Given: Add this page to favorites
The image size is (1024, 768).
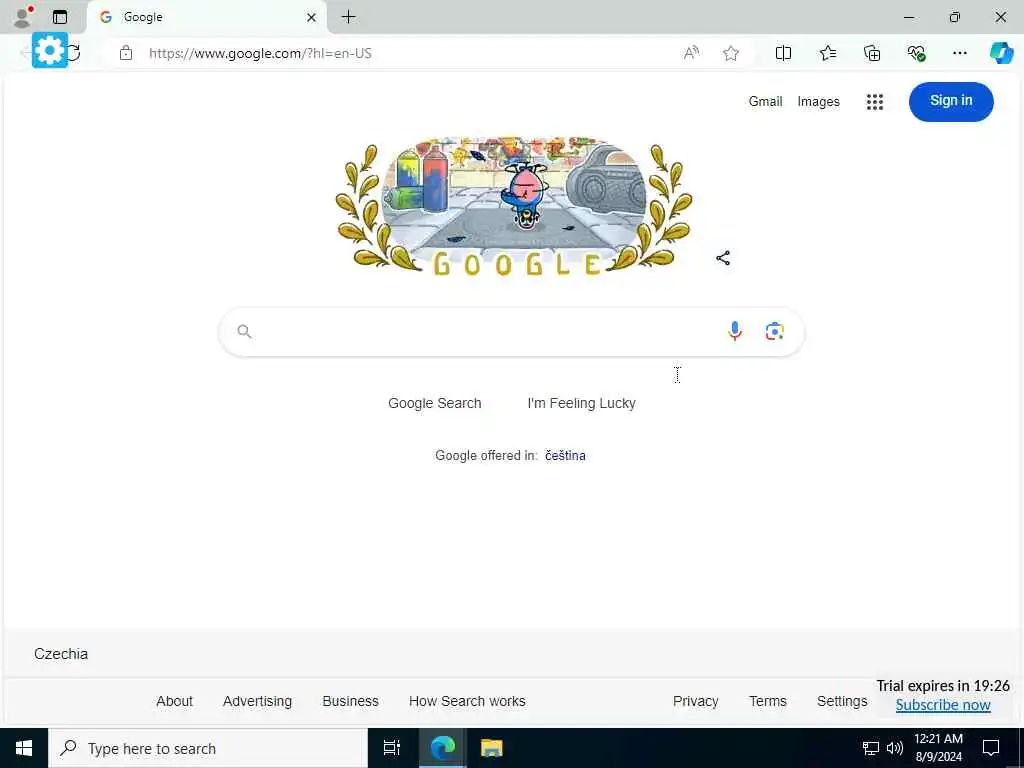Looking at the screenshot, I should [731, 54].
